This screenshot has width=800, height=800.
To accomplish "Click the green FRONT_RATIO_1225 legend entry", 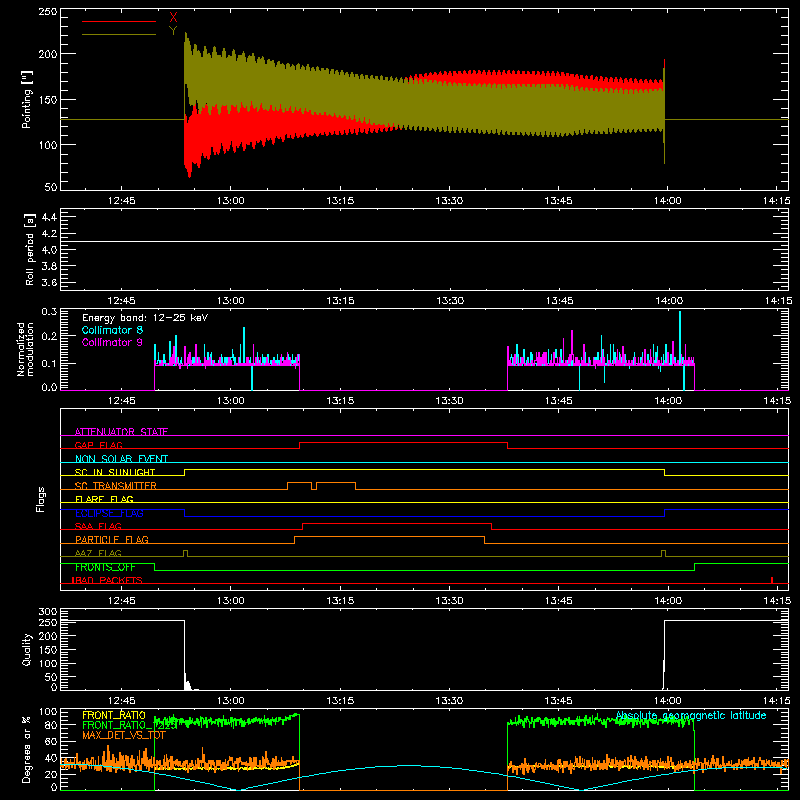I will coord(130,725).
